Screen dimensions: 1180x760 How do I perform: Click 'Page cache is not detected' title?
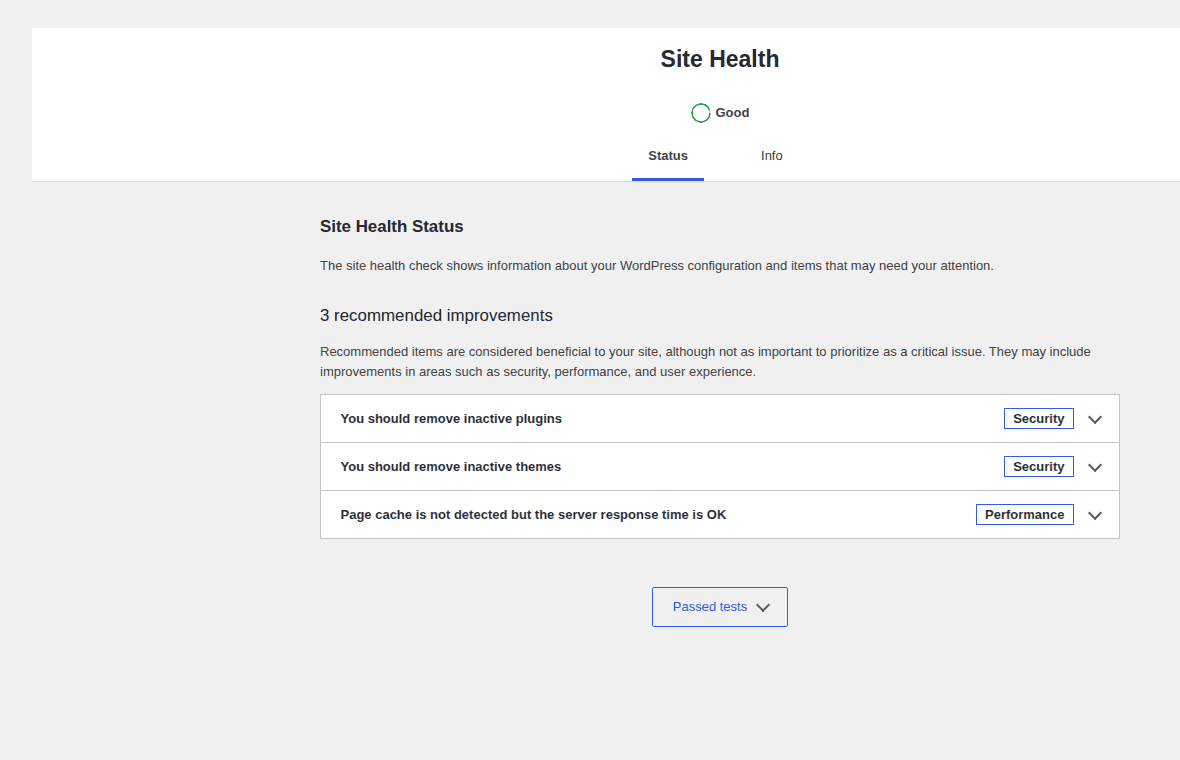click(533, 515)
